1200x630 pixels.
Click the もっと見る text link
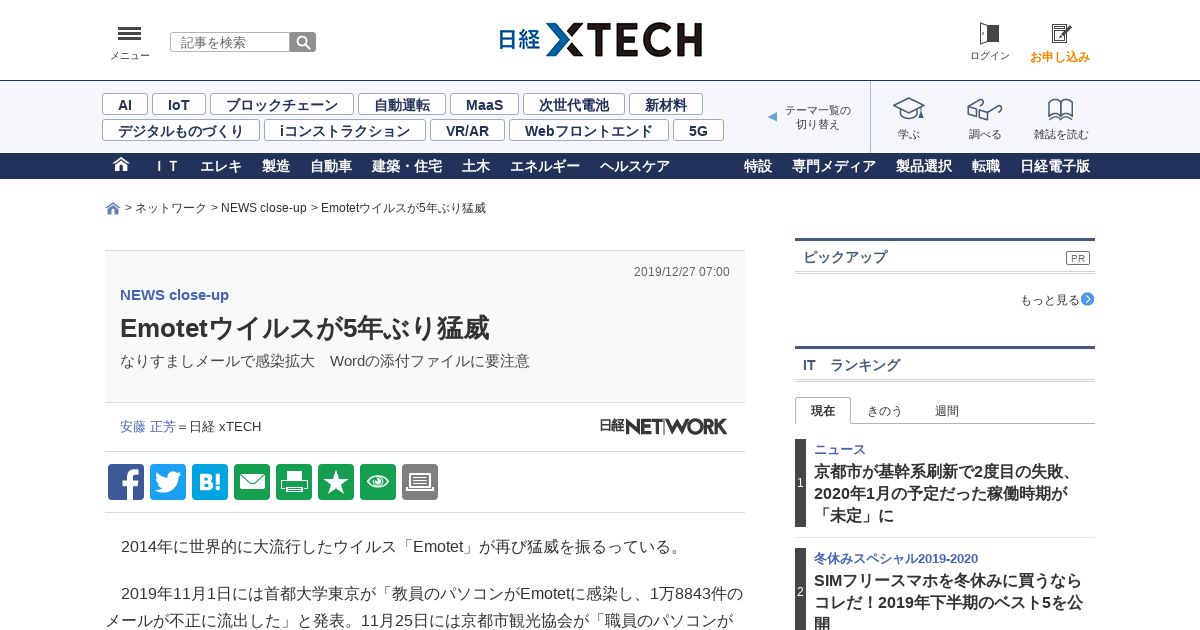[x=1050, y=300]
